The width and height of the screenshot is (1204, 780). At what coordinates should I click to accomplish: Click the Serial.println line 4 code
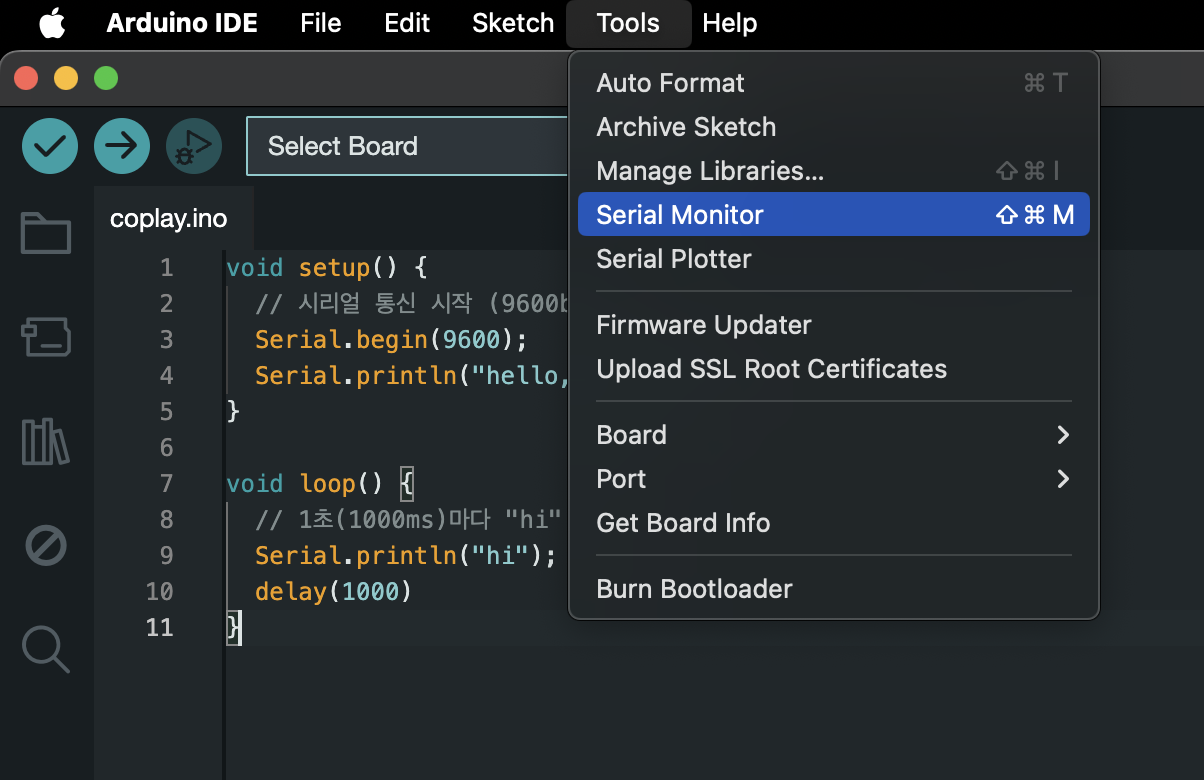pyautogui.click(x=411, y=376)
